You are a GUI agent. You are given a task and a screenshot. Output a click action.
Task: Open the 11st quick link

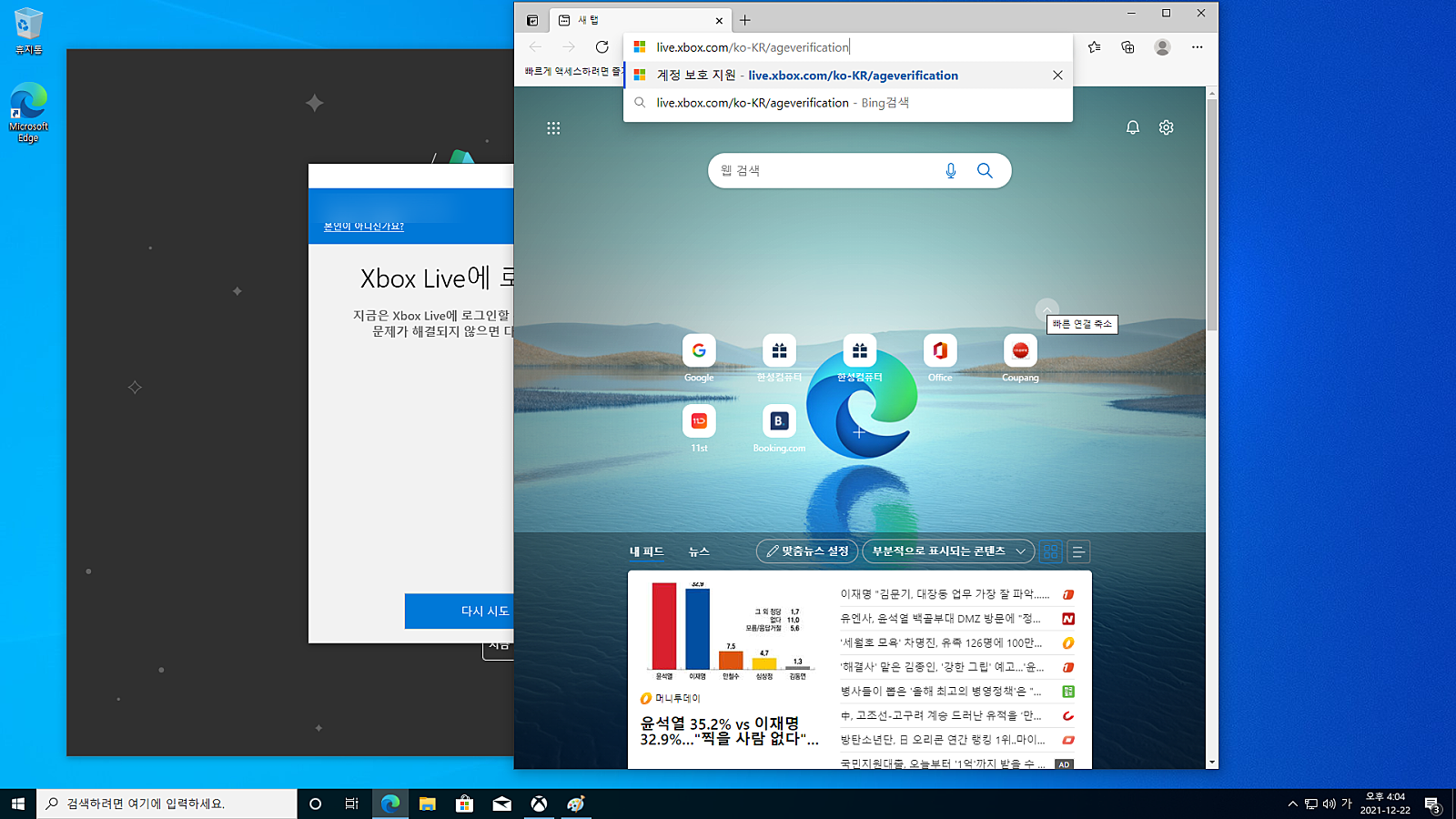point(699,428)
